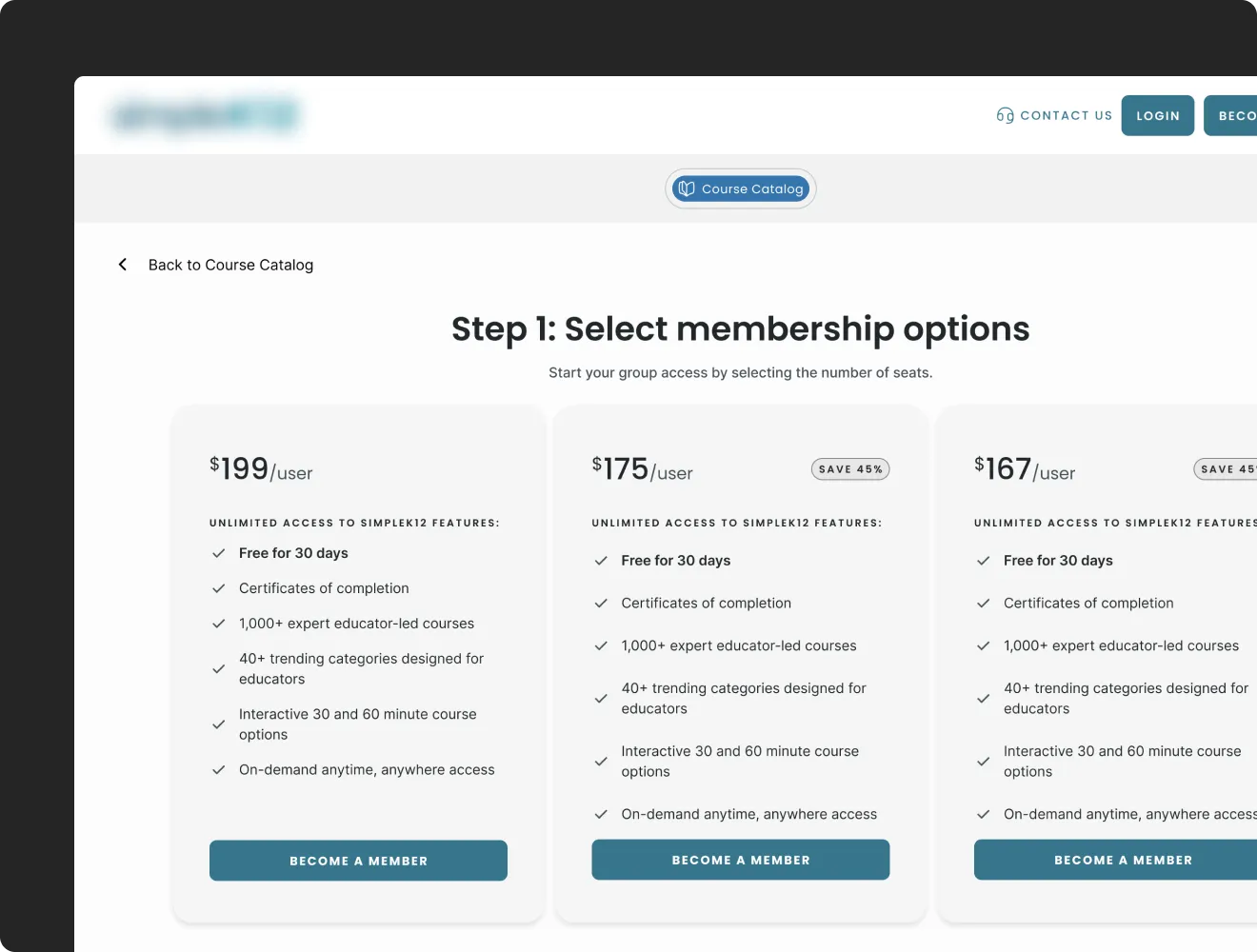1257x952 pixels.
Task: Click checkmark beside 1,000+ courses in $167 plan
Action: click(x=983, y=646)
